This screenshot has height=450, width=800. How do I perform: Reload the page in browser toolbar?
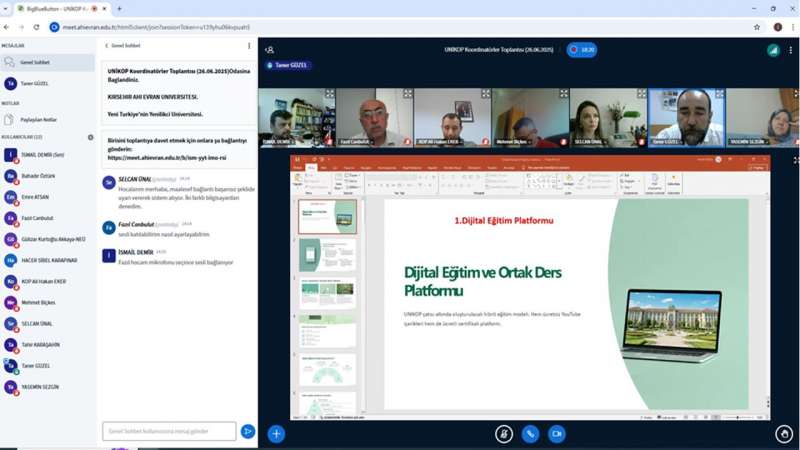[x=36, y=27]
